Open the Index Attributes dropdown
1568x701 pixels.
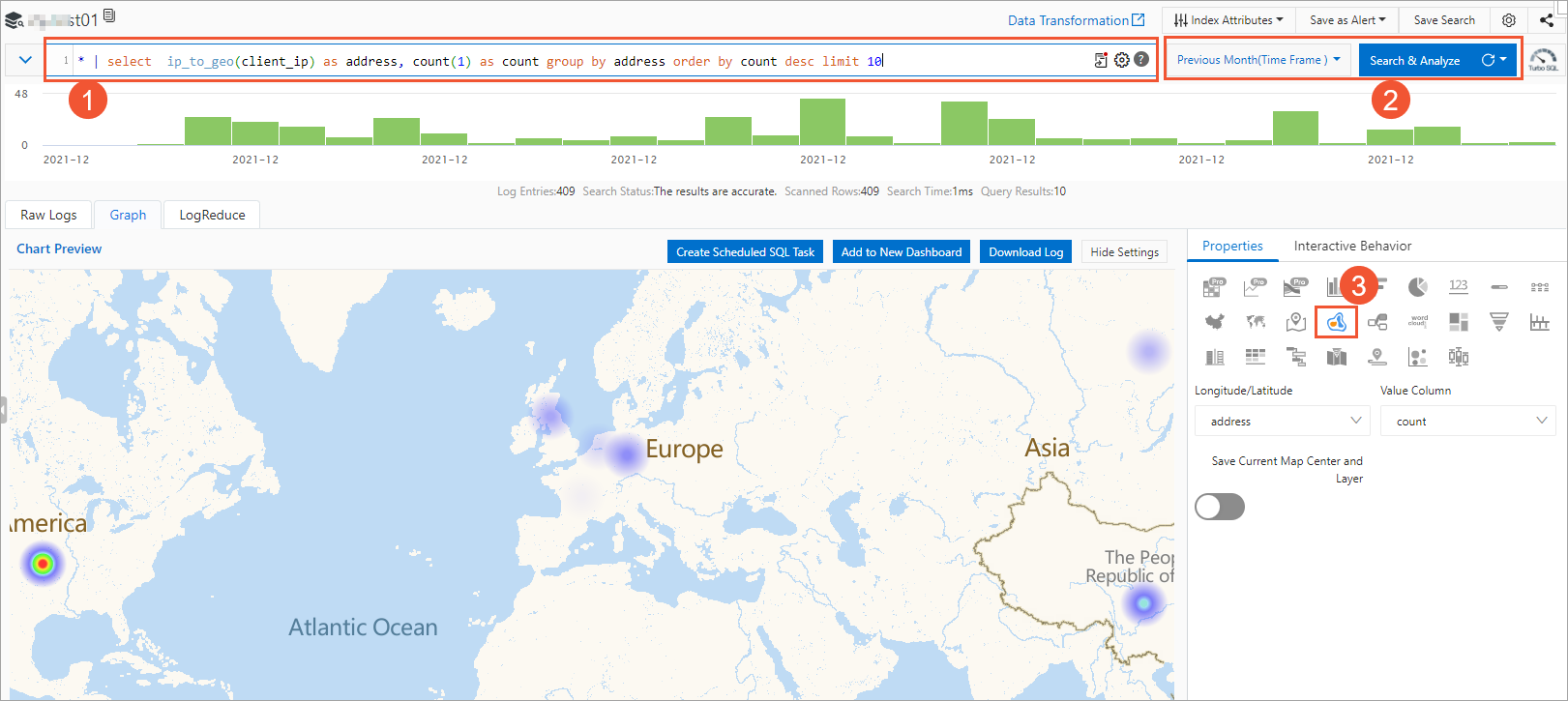1228,19
